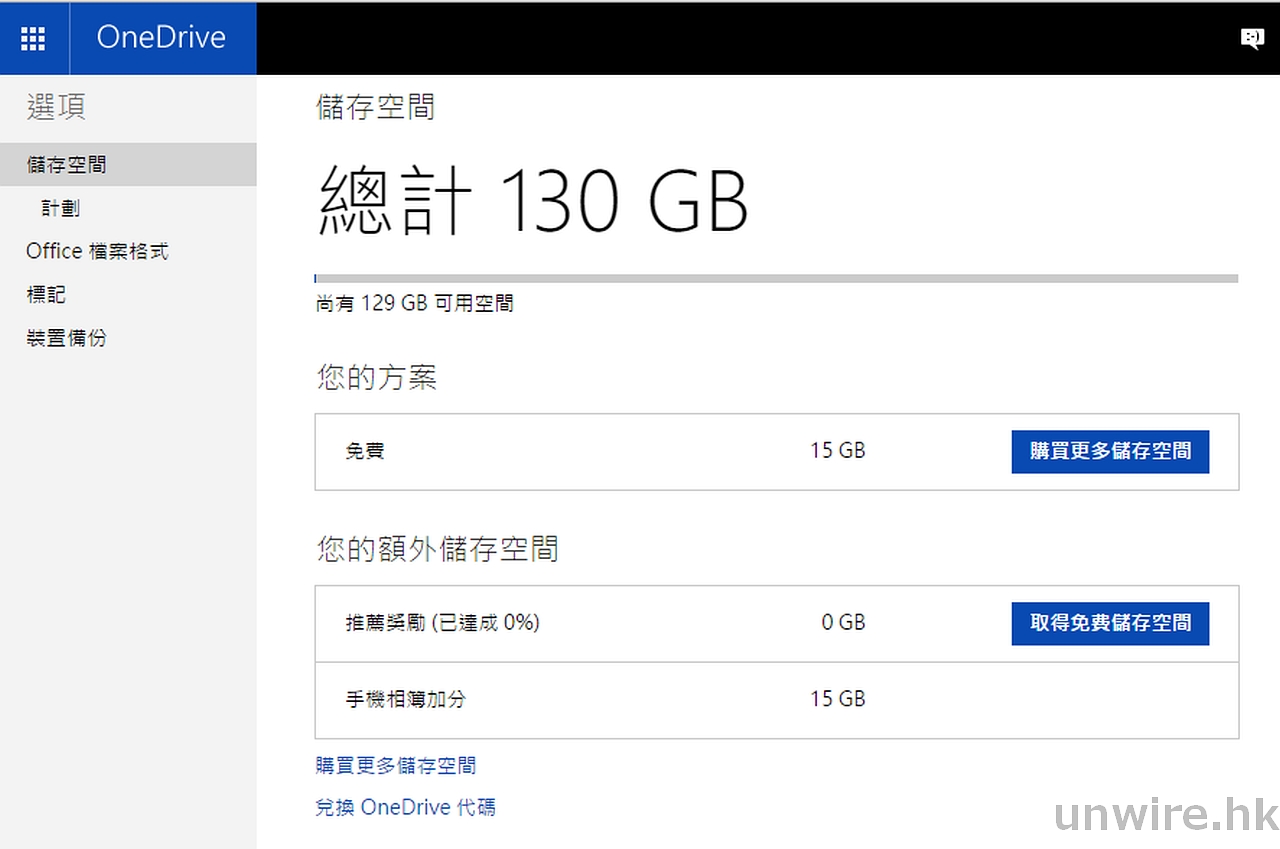Screen dimensions: 1280x849
Task: Click the storage usage progress bar
Action: click(x=776, y=278)
